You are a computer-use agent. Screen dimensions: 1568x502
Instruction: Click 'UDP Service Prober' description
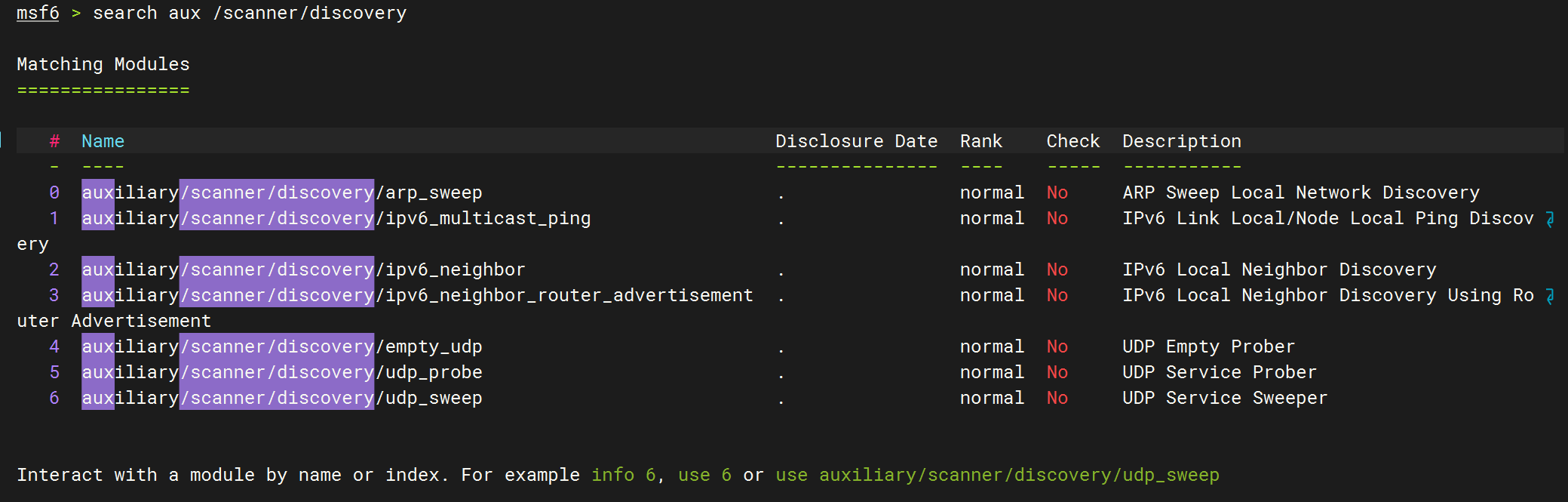coord(1220,372)
